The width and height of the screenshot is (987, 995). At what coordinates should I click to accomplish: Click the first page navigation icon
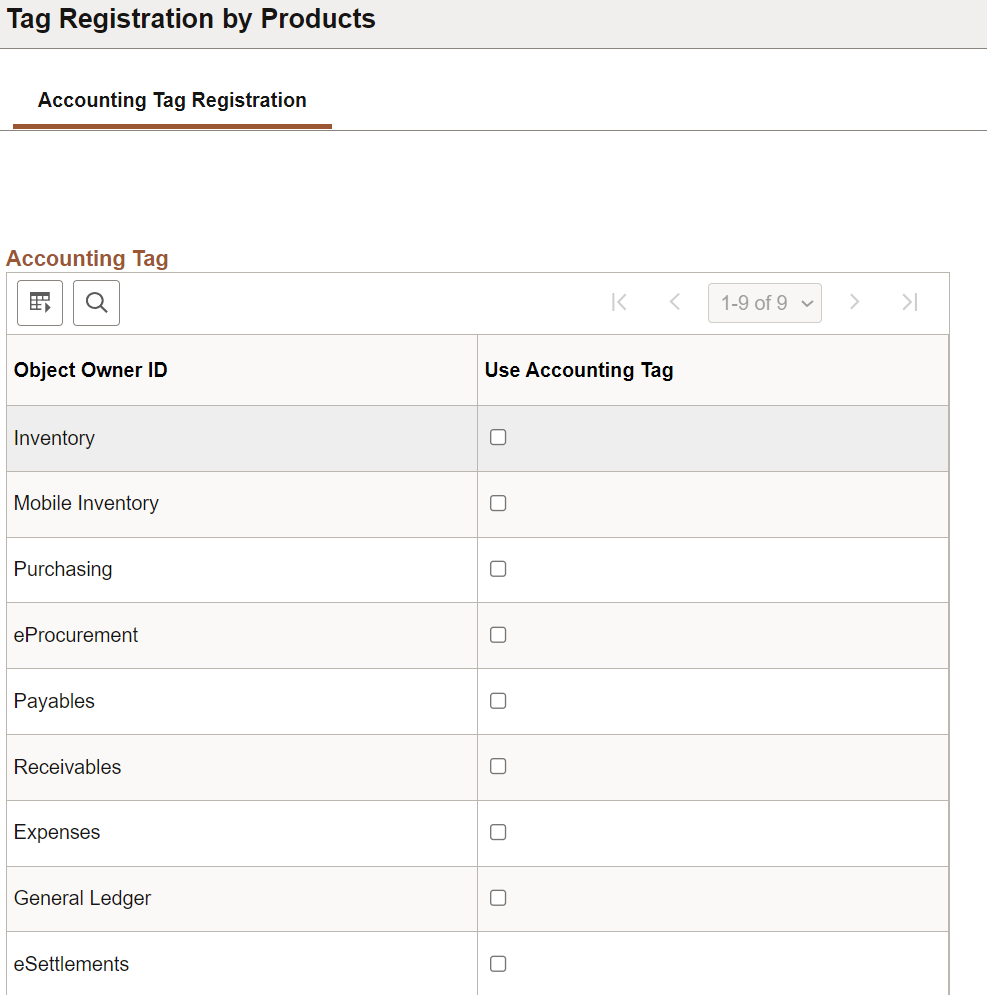[x=619, y=302]
